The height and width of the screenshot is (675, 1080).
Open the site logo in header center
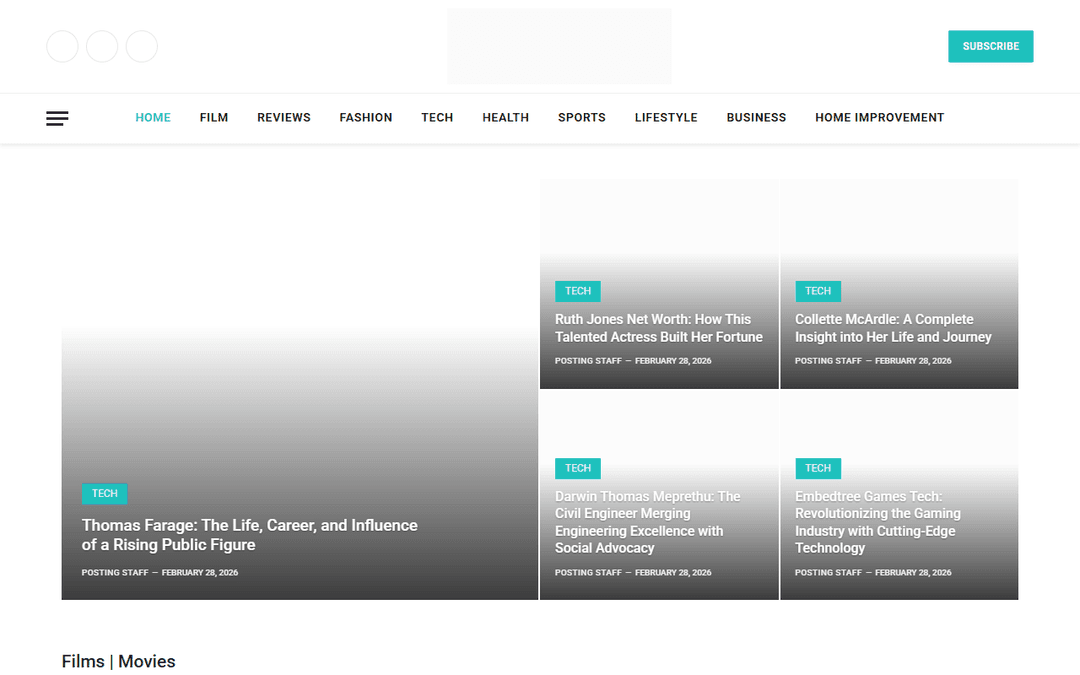[559, 46]
